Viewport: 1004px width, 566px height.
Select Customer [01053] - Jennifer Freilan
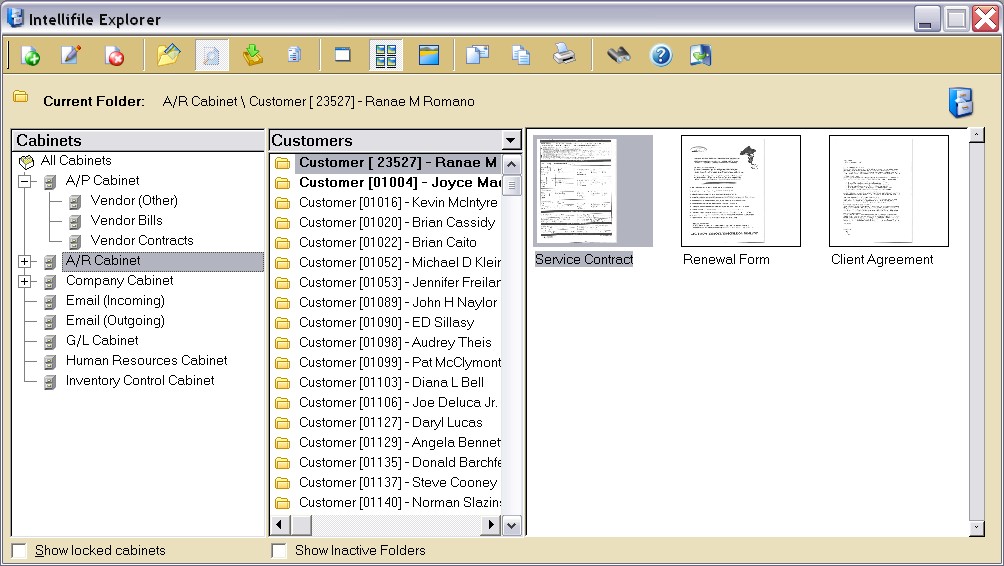tap(400, 282)
